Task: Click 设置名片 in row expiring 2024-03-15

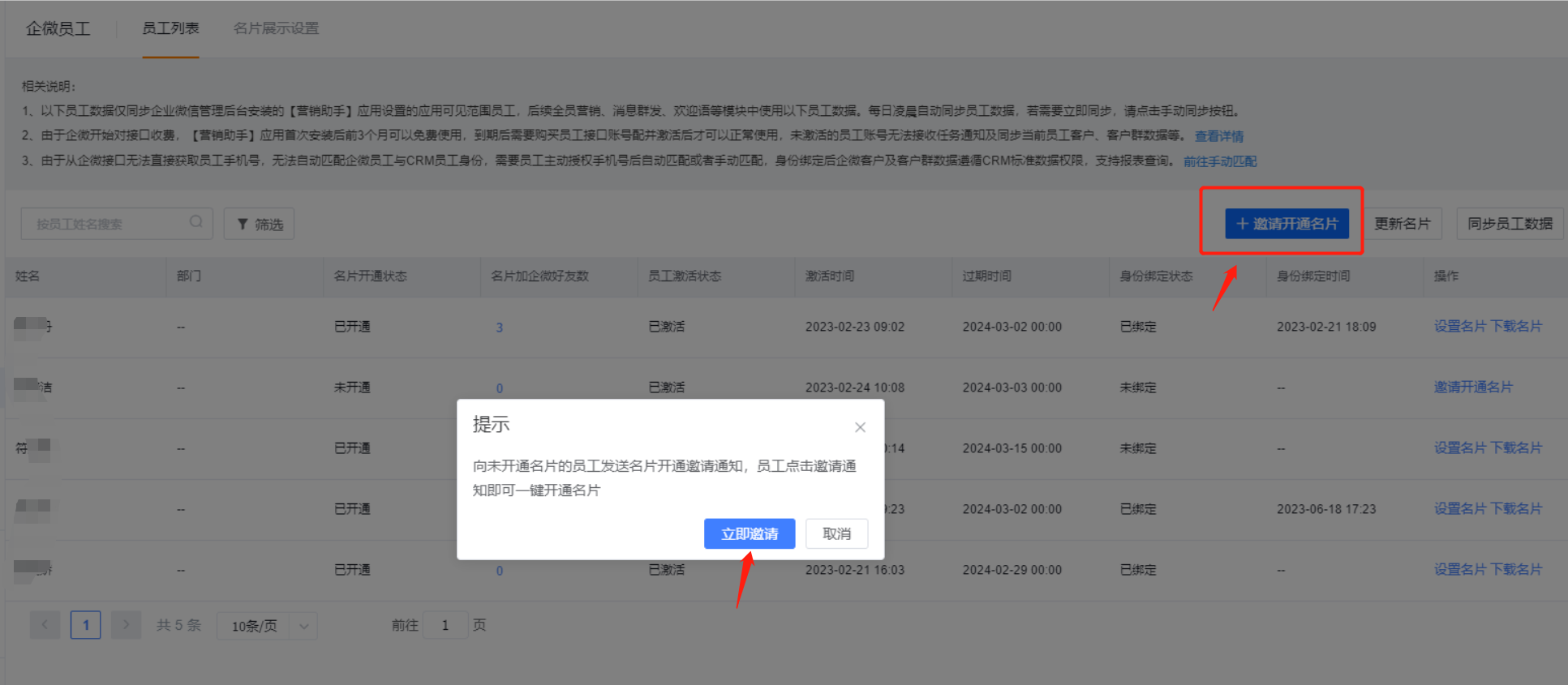Action: pos(1459,447)
